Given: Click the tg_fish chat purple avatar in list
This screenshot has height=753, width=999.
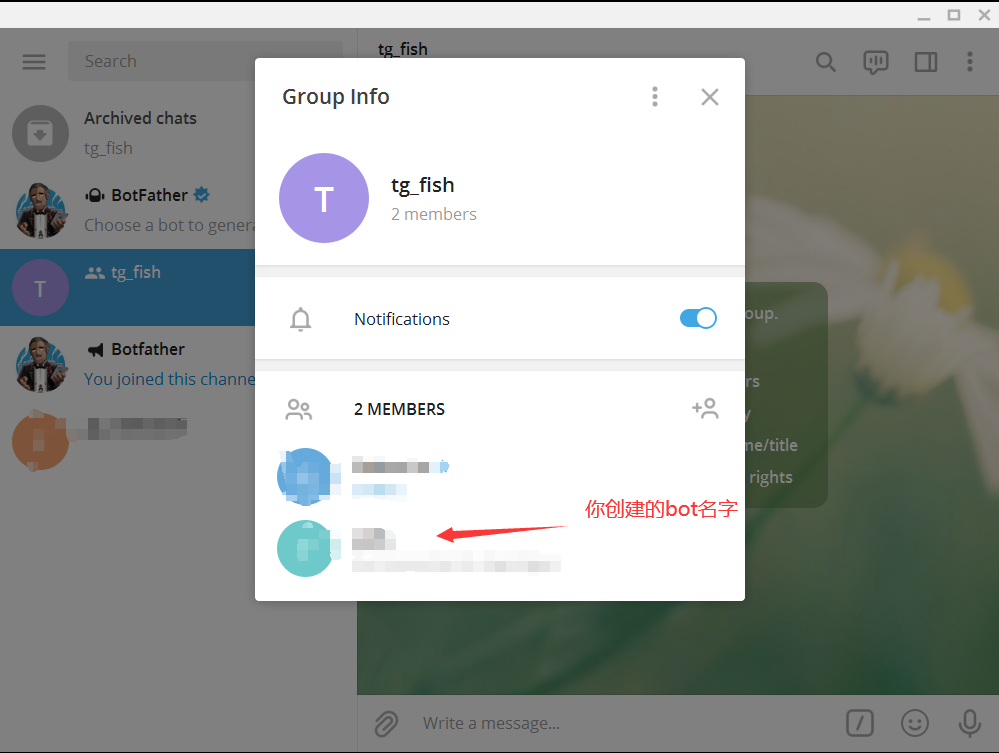Looking at the screenshot, I should coord(40,287).
